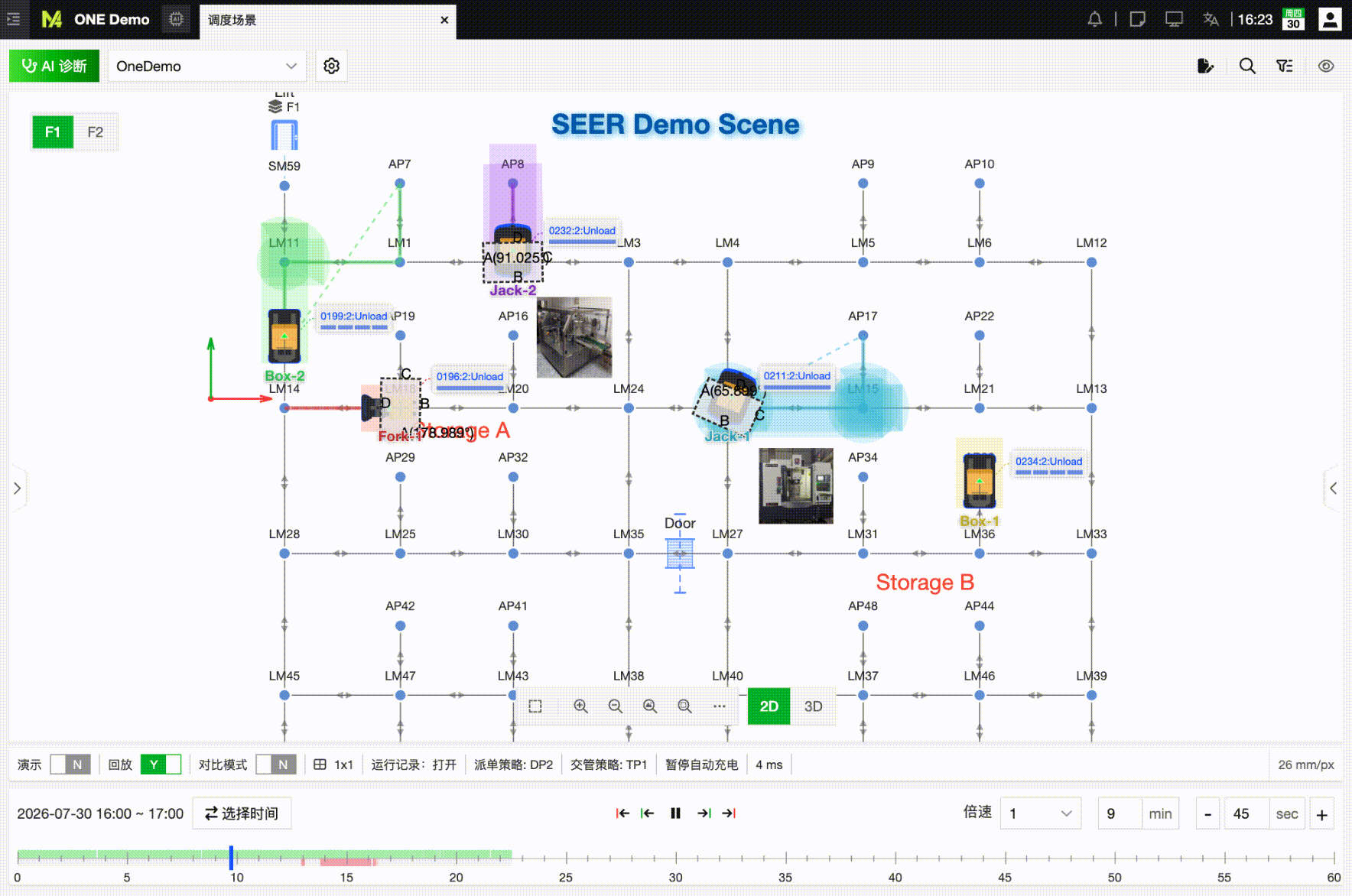This screenshot has width=1352, height=896.
Task: Decrease seconds with minus button
Action: (1207, 813)
